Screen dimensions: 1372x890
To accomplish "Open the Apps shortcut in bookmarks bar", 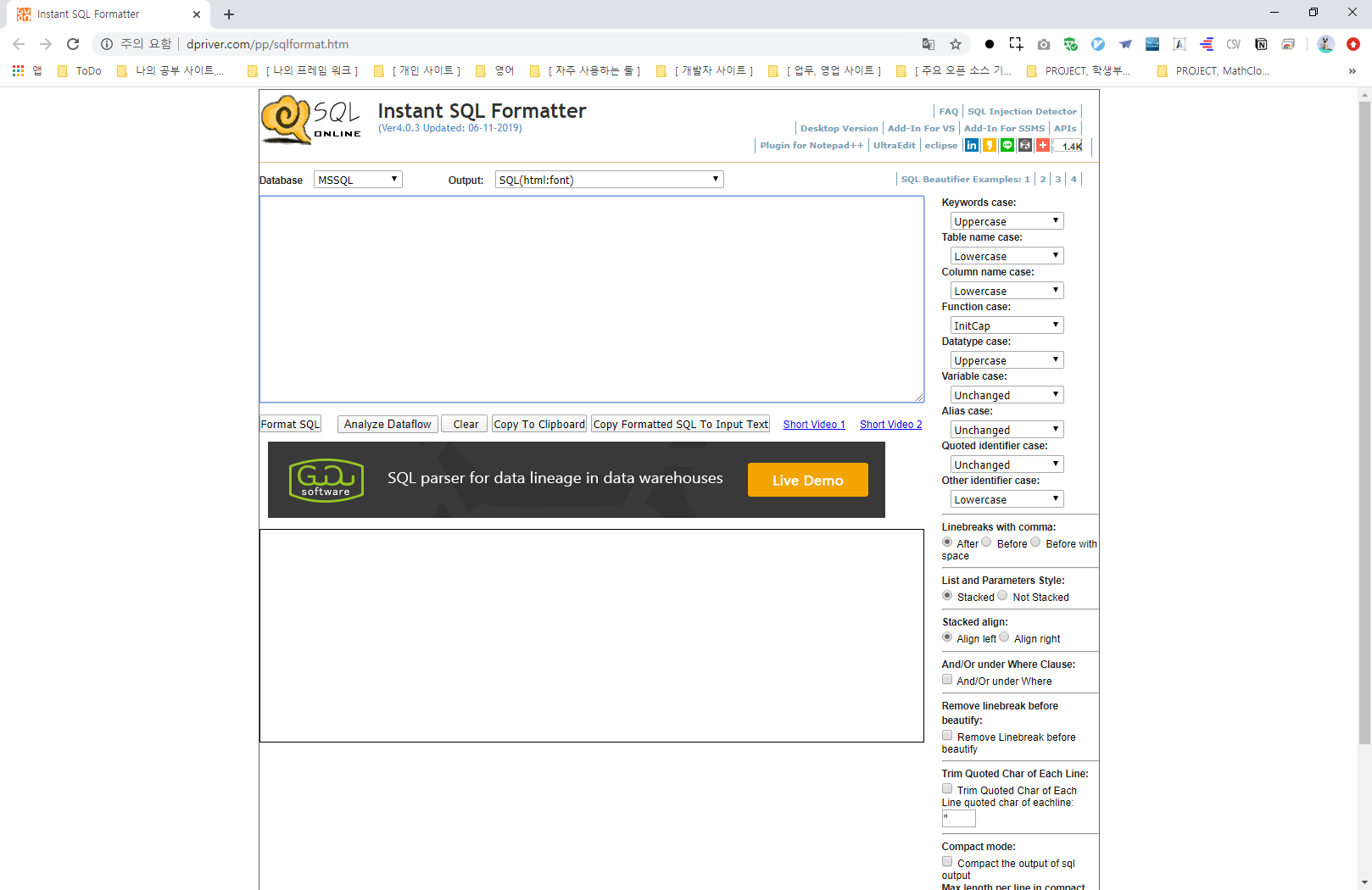I will [26, 71].
